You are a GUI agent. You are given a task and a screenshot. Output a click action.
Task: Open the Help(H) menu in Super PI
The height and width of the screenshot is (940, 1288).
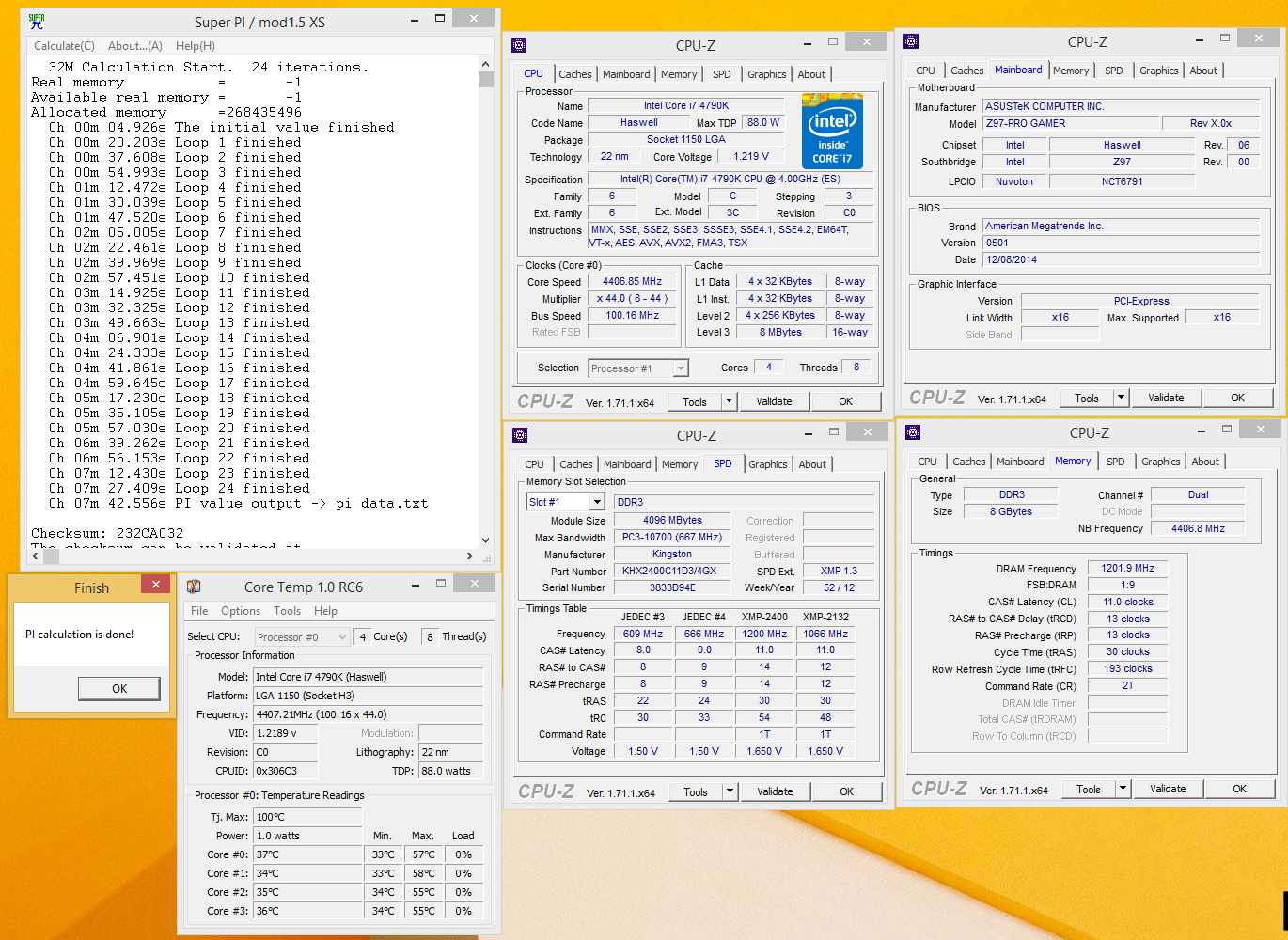(196, 45)
